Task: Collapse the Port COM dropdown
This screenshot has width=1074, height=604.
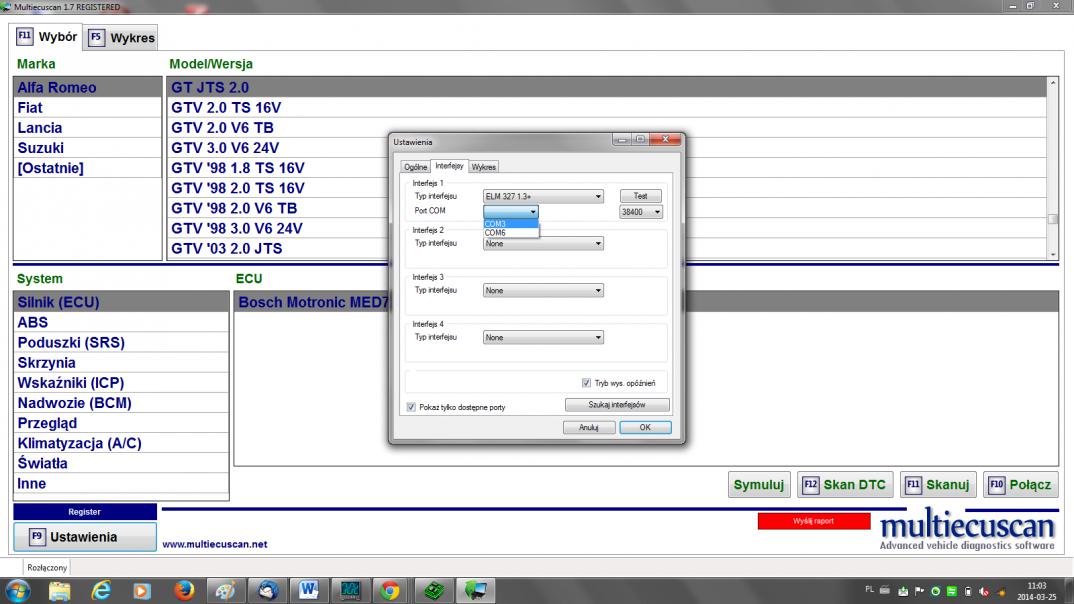Action: click(533, 212)
